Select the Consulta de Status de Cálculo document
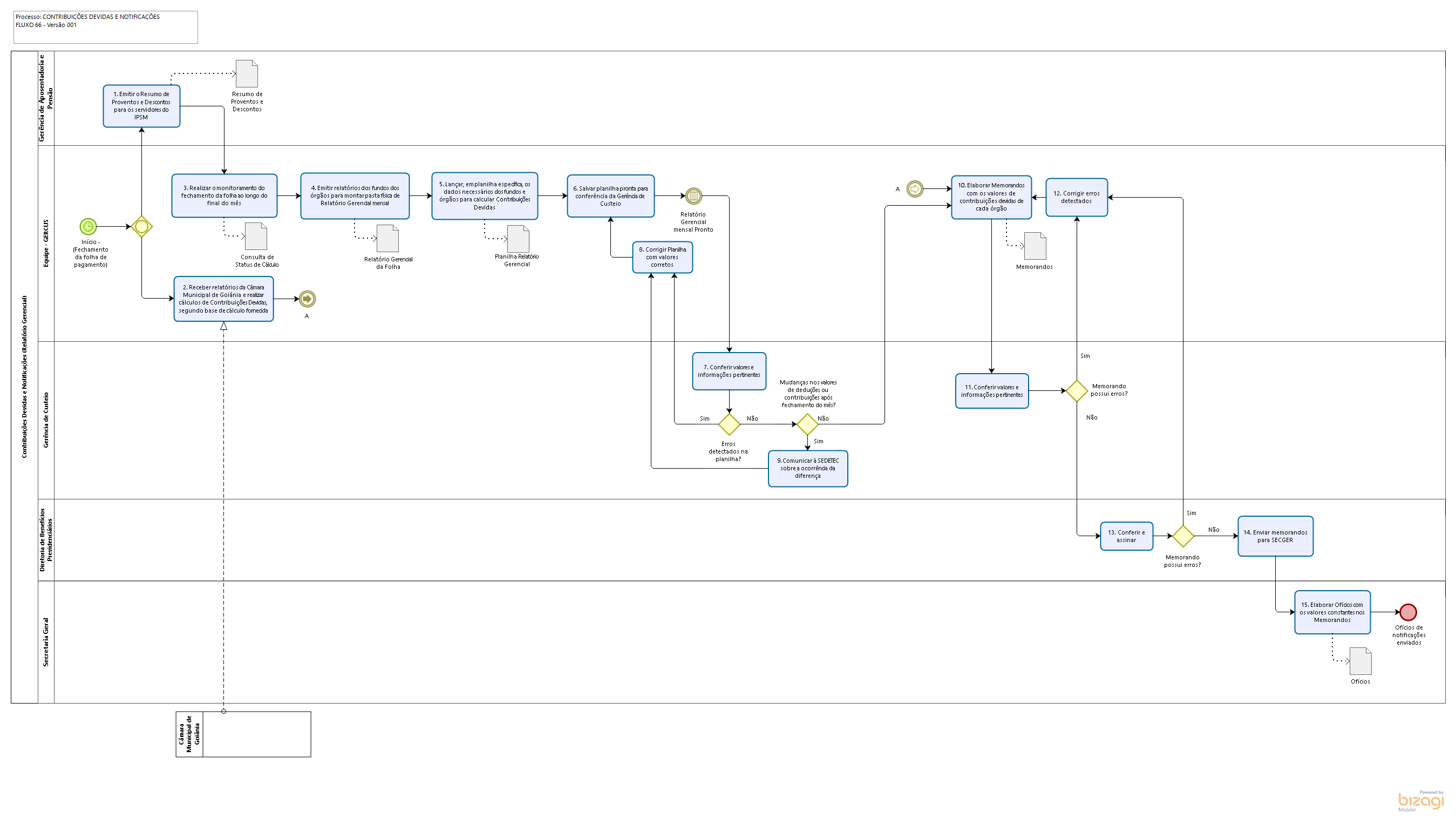 coord(256,236)
